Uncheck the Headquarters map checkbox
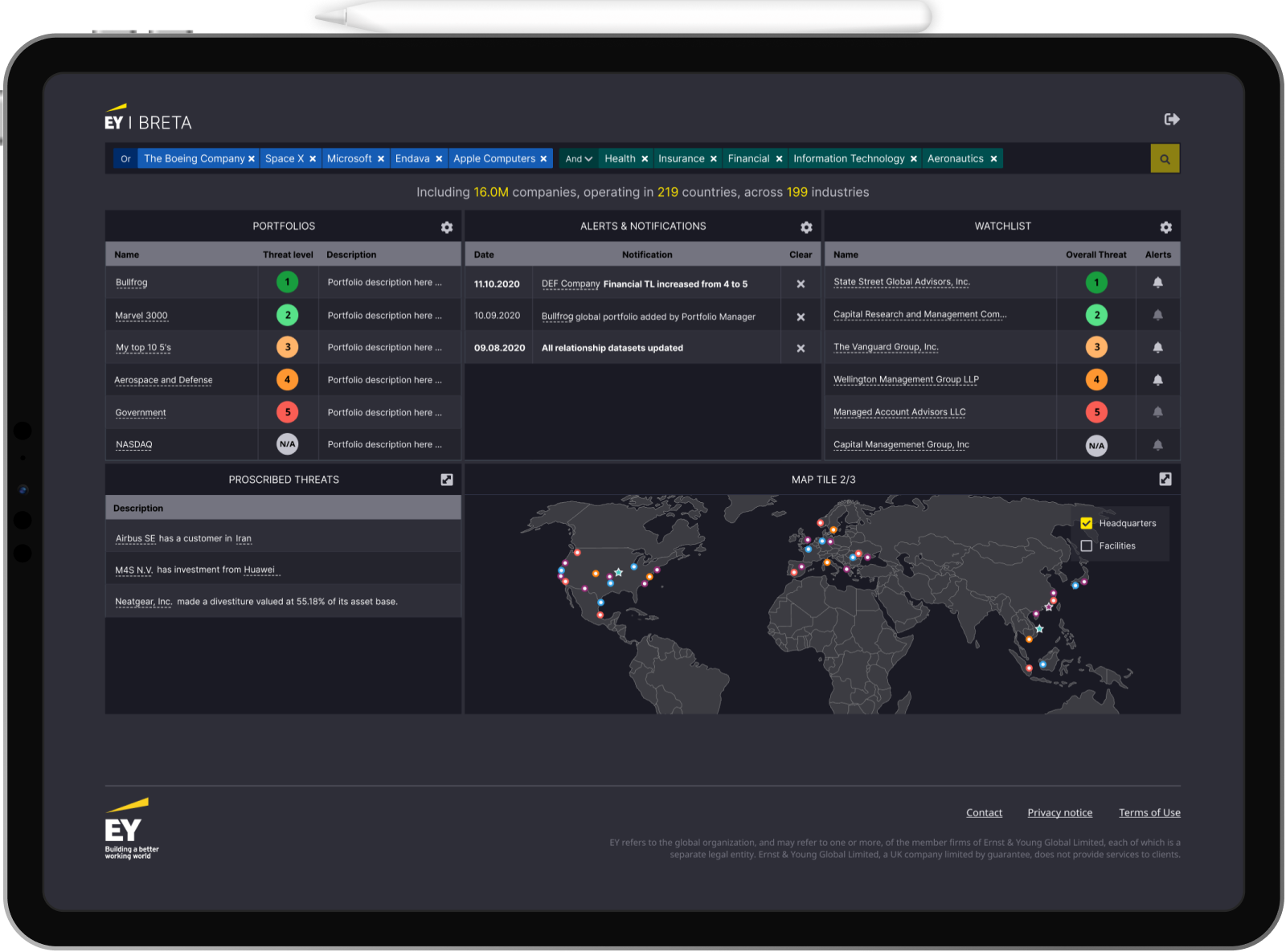The height and width of the screenshot is (952, 1286). (1087, 523)
